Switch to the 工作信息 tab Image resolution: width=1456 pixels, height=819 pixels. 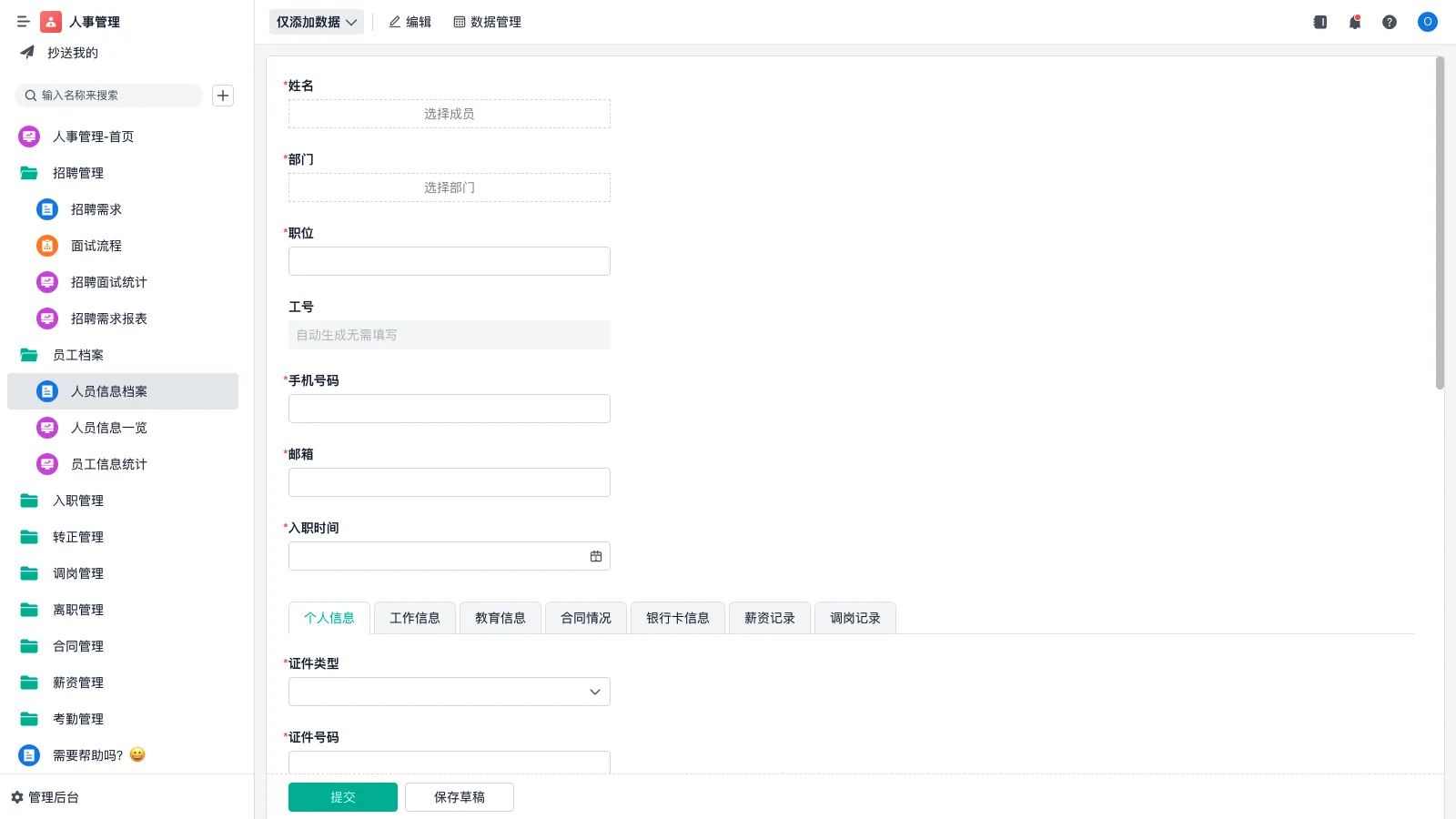(414, 618)
